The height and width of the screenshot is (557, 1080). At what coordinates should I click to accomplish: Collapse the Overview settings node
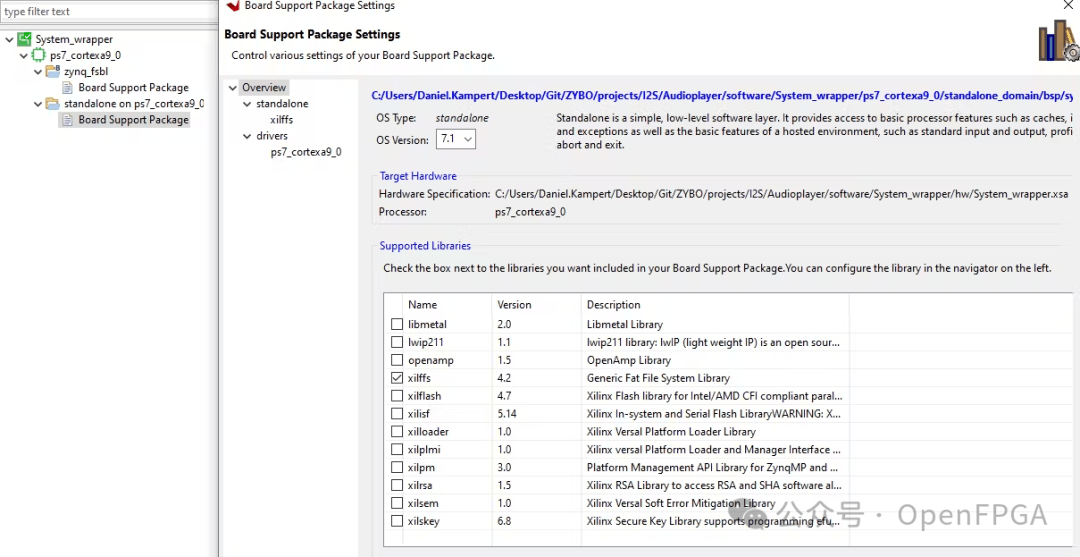(x=233, y=87)
